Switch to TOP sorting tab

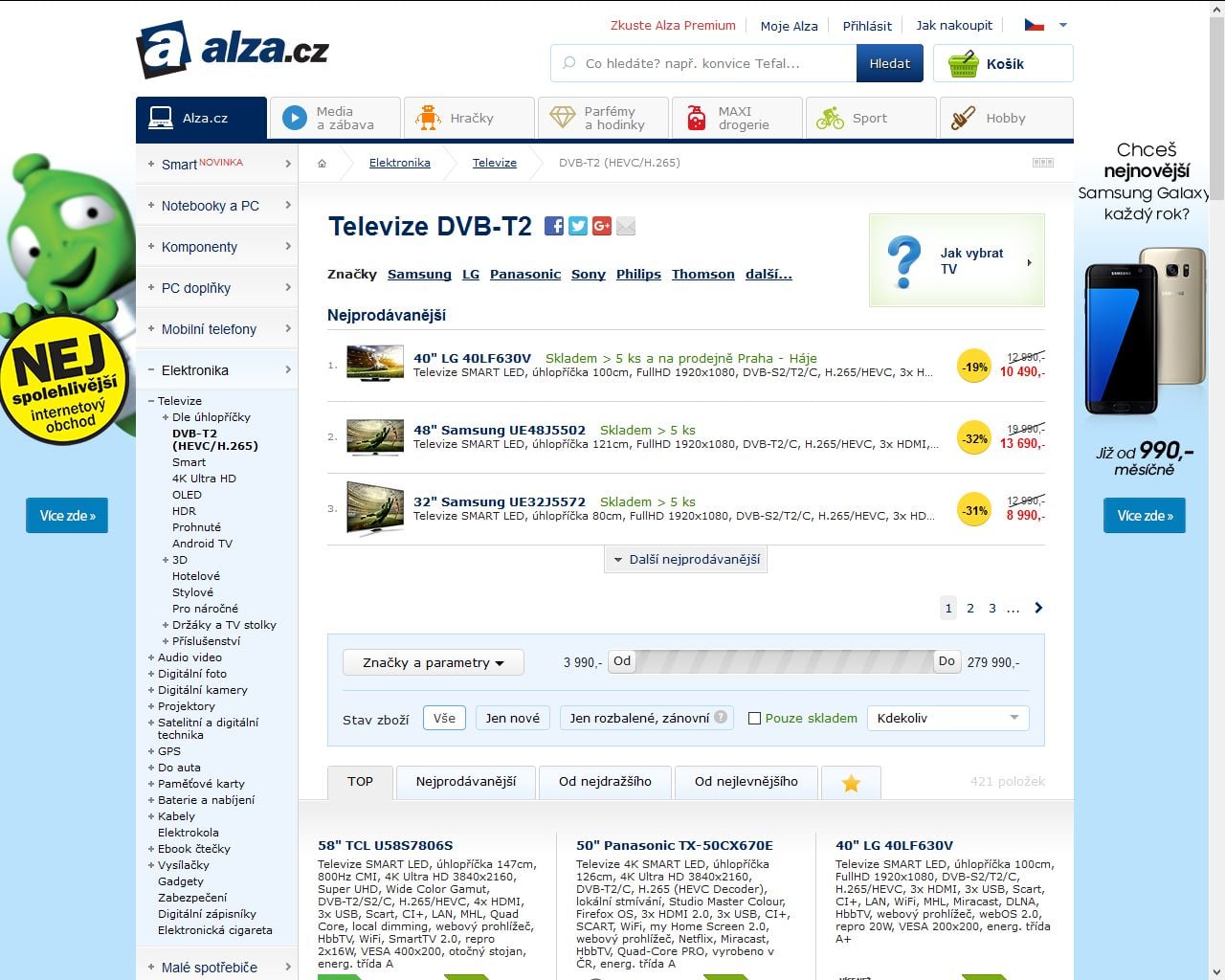click(360, 782)
